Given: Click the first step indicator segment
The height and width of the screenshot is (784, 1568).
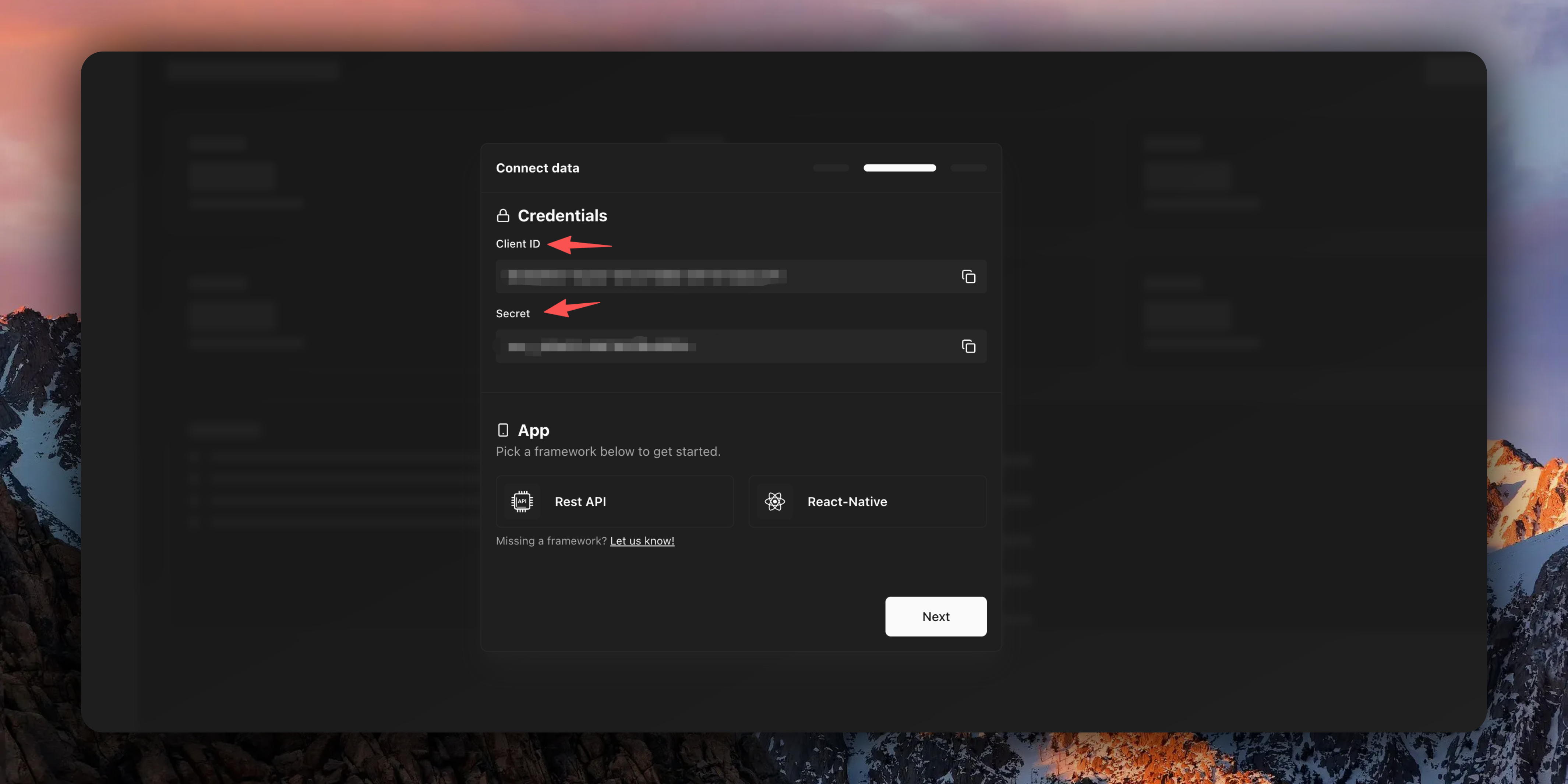Looking at the screenshot, I should pos(830,167).
